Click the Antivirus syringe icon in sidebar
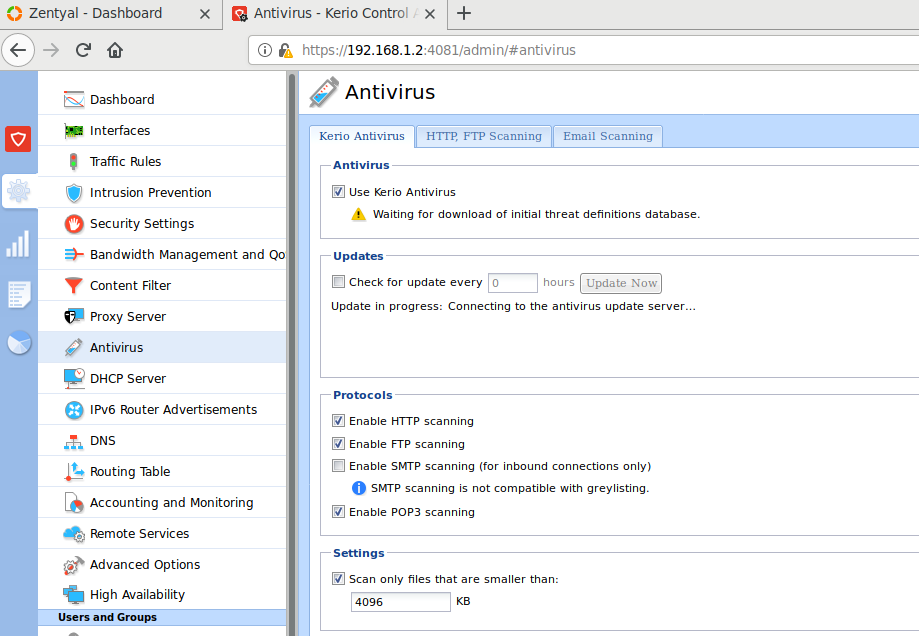This screenshot has width=919, height=636. click(74, 348)
